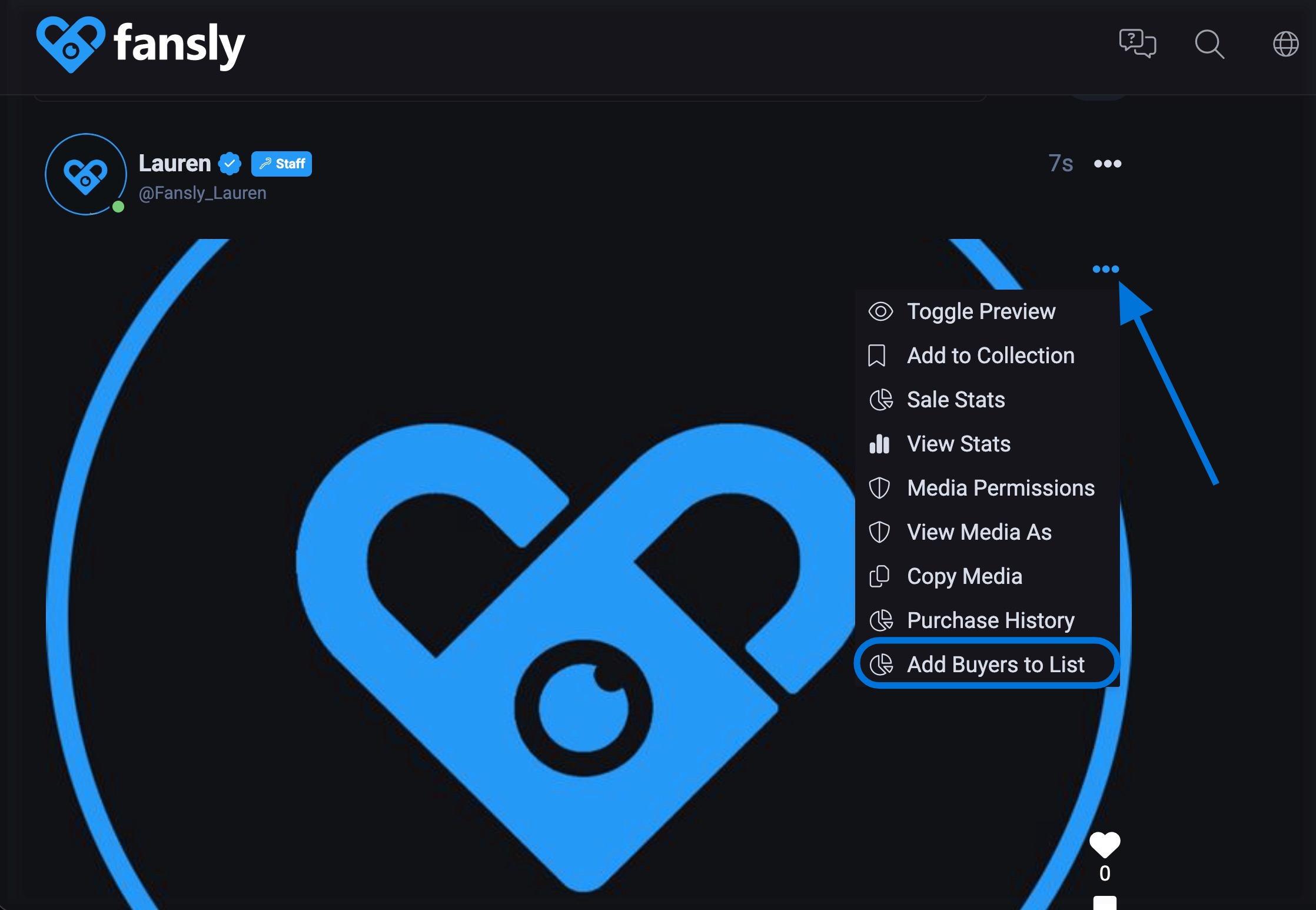This screenshot has width=1316, height=910.
Task: Click the Fansly heart logo
Action: tap(71, 44)
